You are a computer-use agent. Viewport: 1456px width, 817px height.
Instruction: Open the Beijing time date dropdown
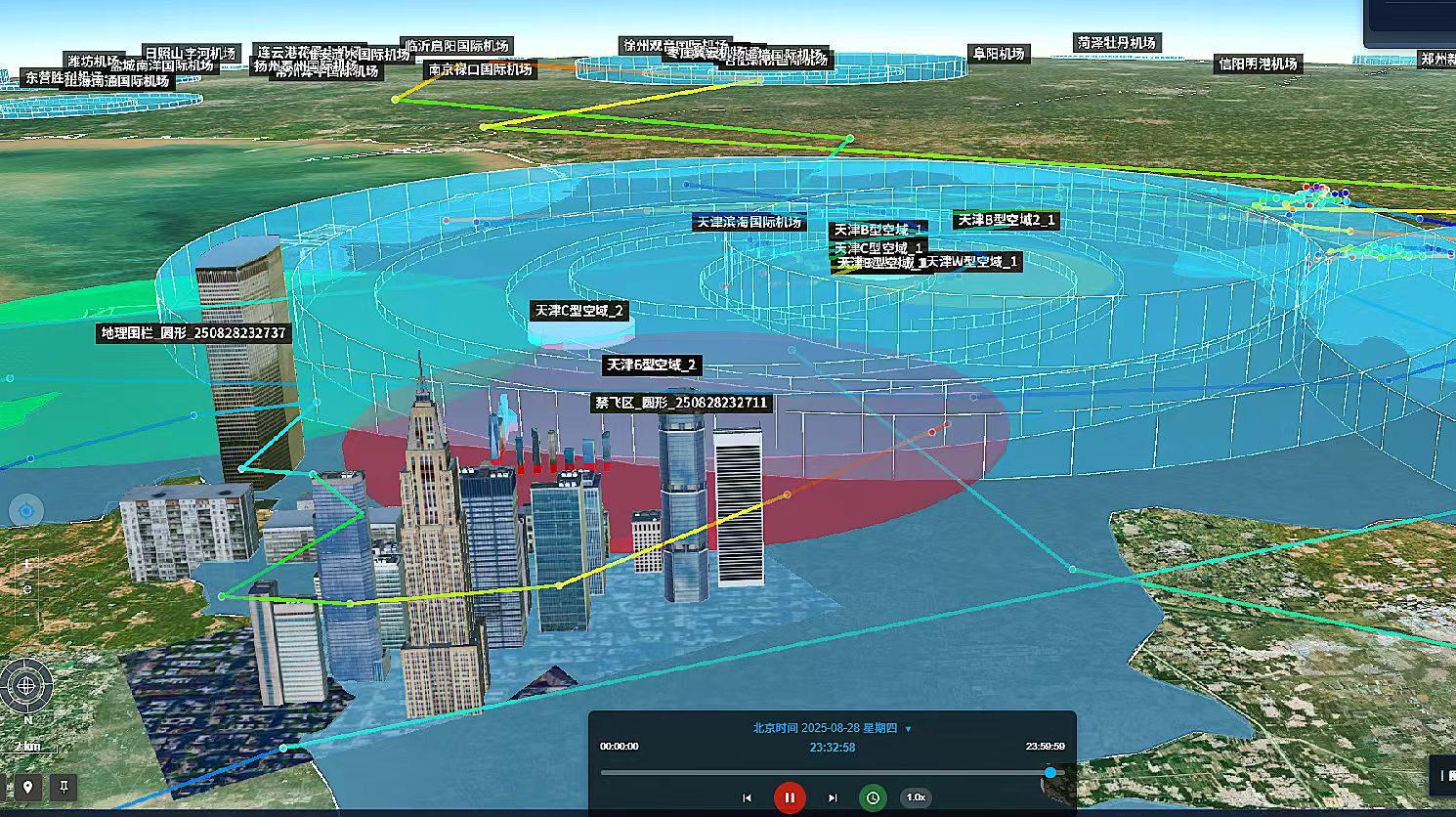point(908,729)
